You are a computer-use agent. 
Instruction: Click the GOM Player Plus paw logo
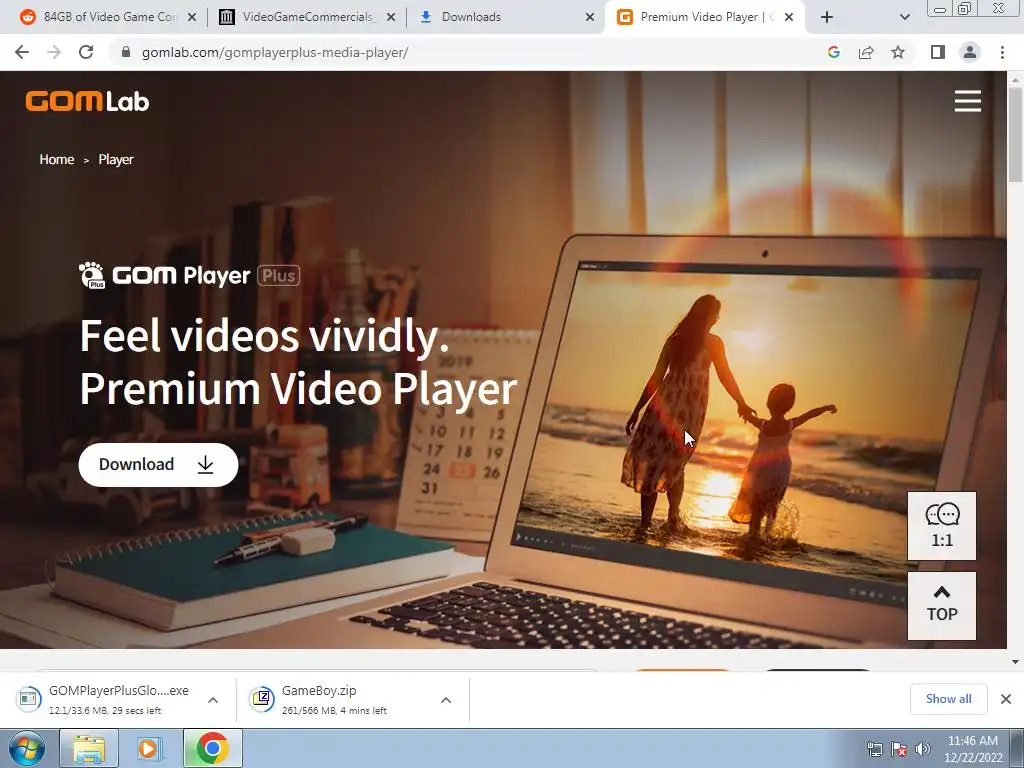click(91, 275)
